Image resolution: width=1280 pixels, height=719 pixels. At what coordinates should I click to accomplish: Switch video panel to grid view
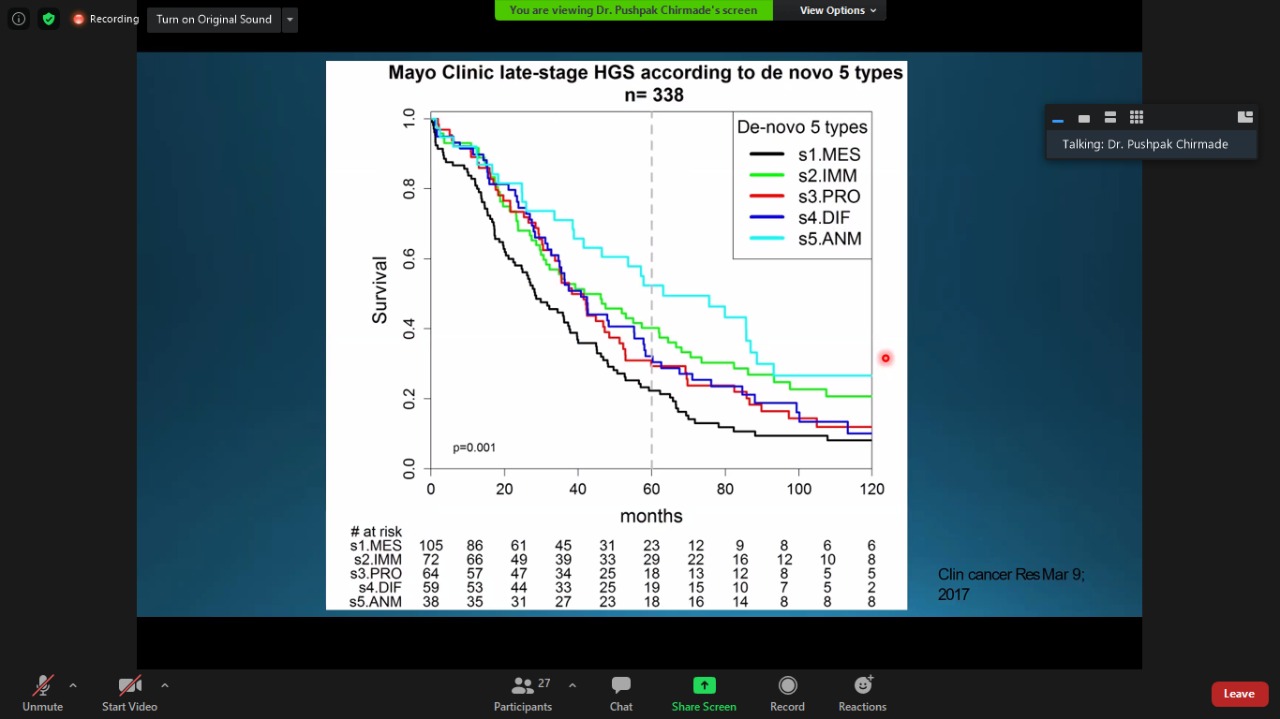point(1136,117)
